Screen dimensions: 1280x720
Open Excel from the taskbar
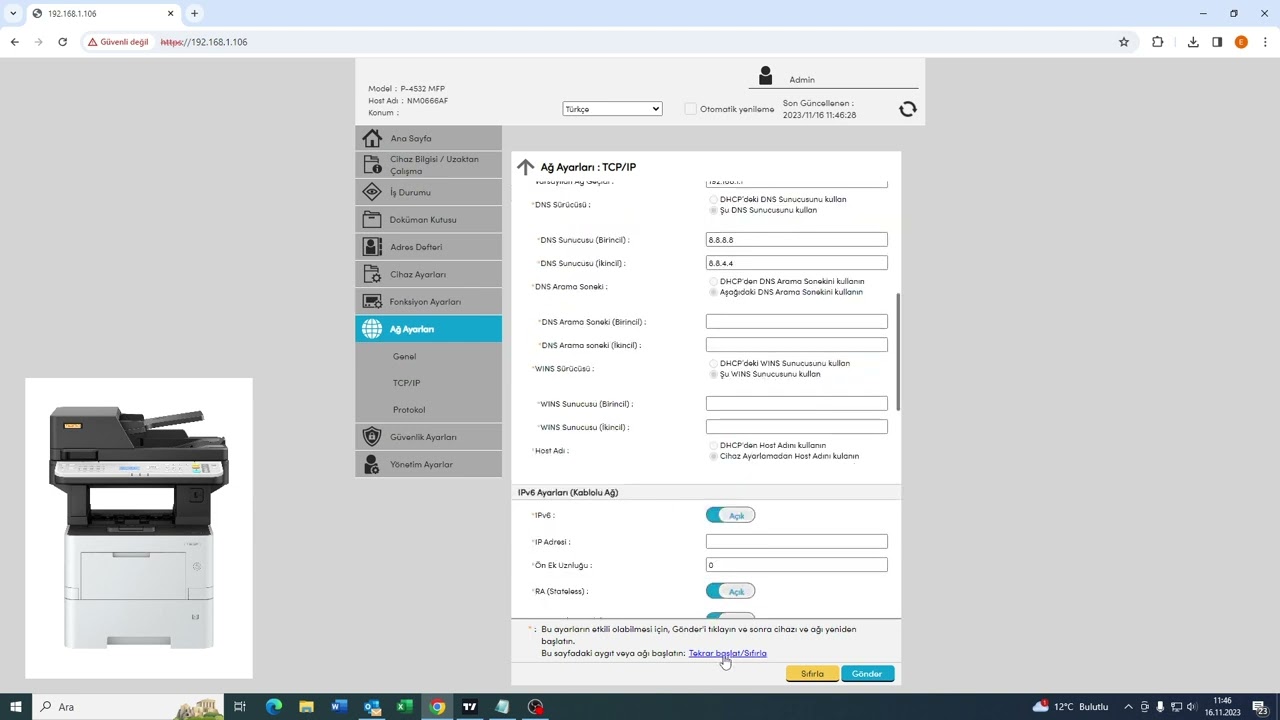point(404,707)
